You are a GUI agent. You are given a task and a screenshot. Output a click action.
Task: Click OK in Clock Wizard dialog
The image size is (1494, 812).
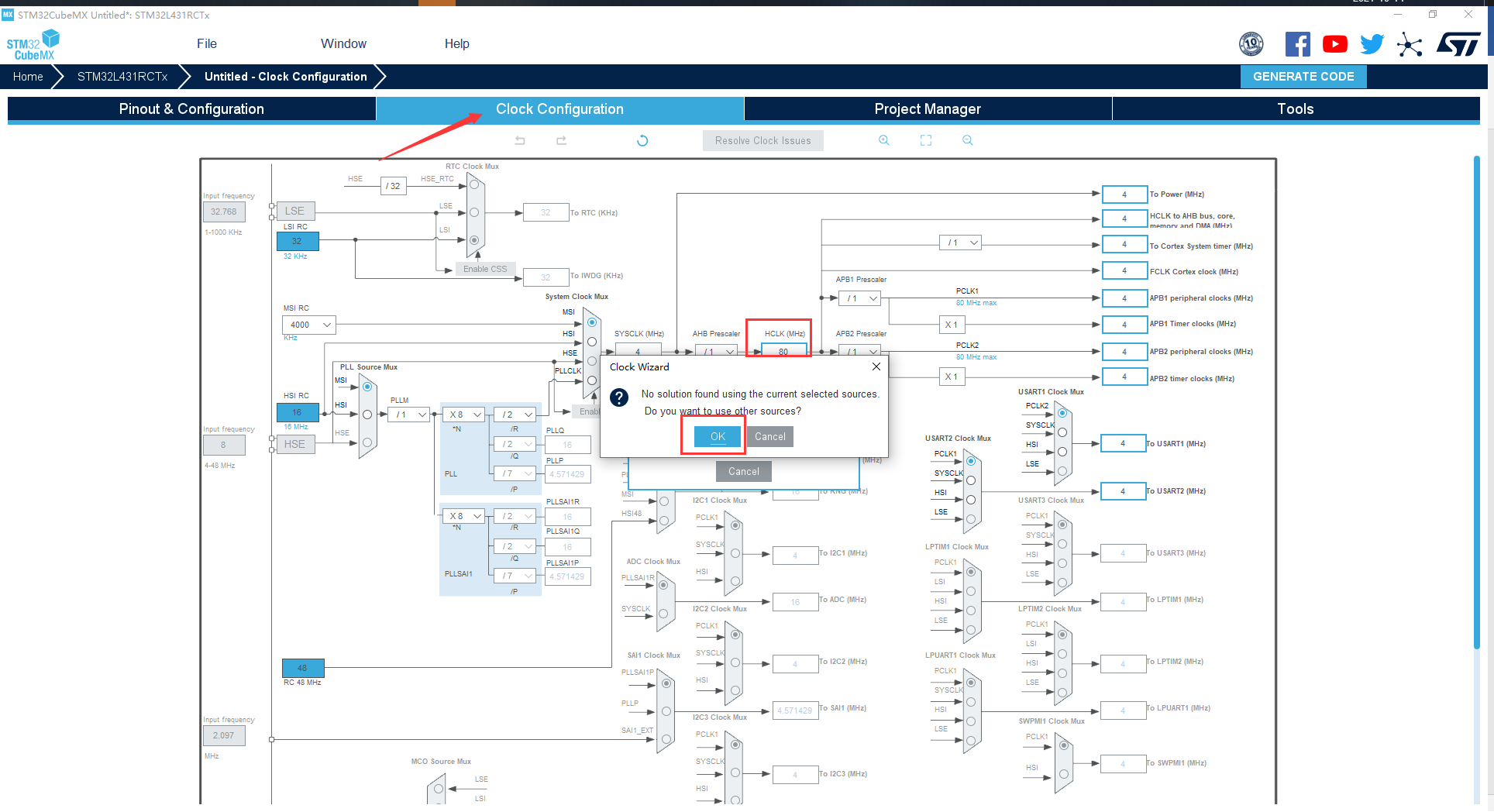point(718,436)
